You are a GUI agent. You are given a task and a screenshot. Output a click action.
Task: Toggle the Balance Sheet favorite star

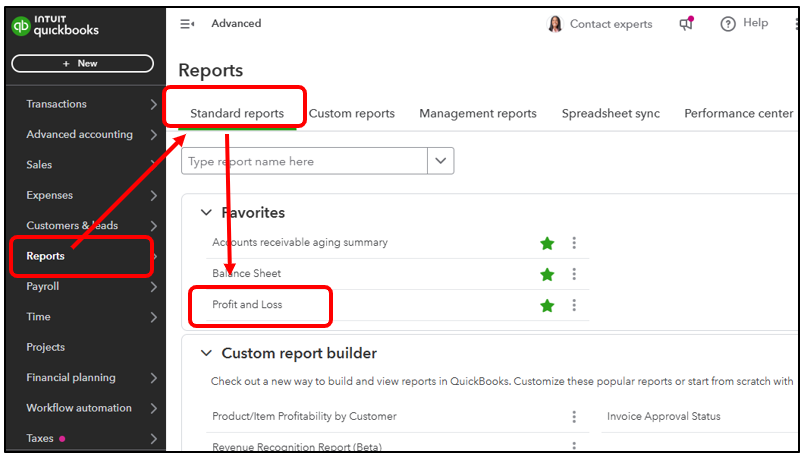tap(547, 274)
